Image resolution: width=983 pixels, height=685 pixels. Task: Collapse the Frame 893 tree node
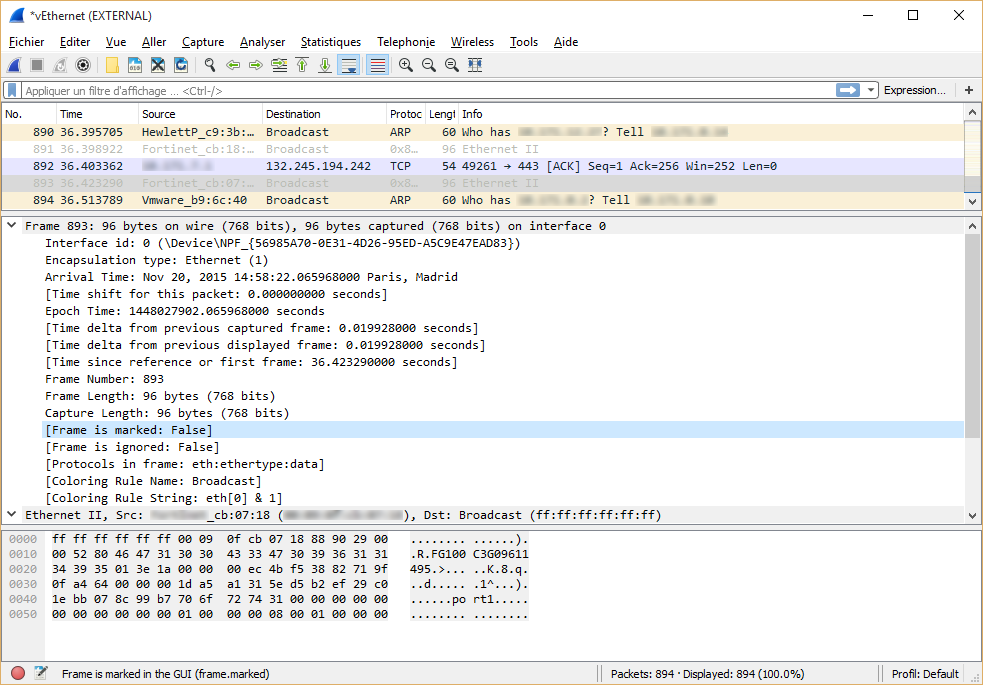[x=11, y=226]
